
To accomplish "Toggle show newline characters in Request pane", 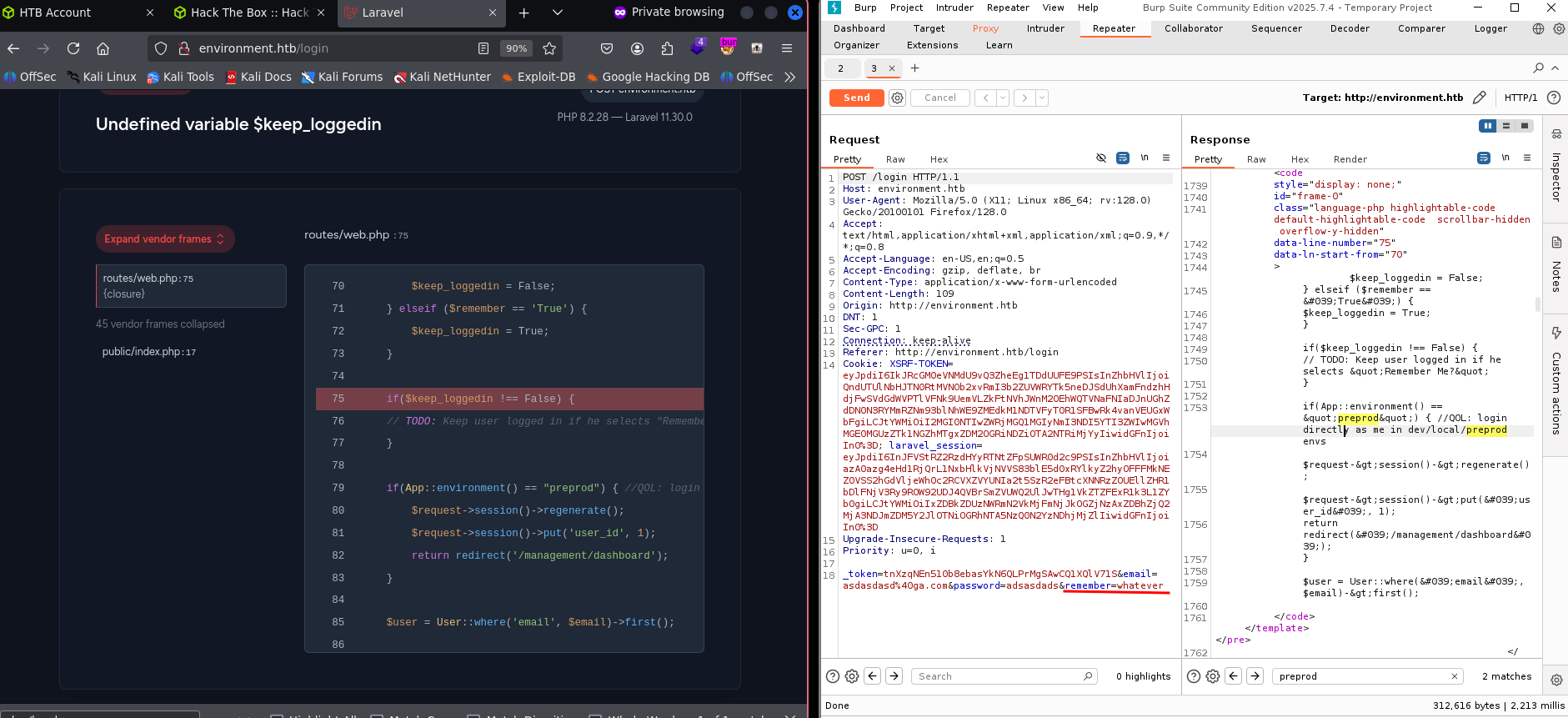I will point(1145,158).
